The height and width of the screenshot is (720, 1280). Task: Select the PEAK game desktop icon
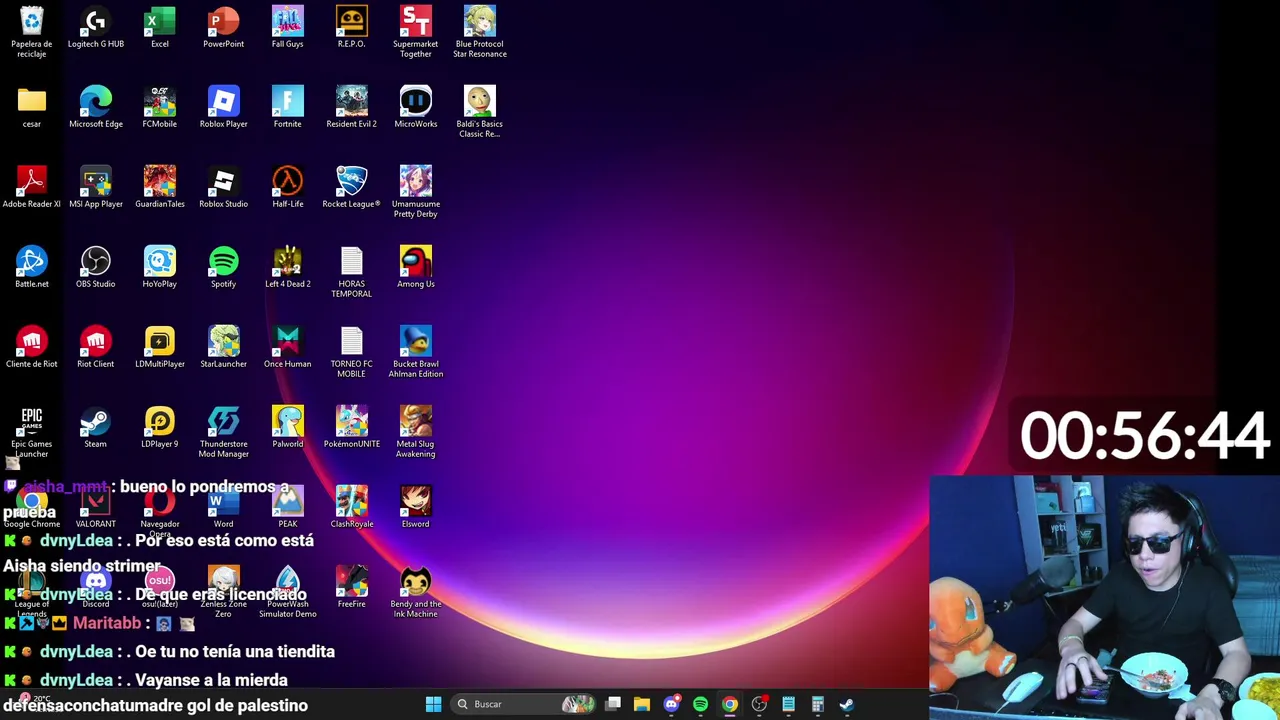click(x=288, y=507)
